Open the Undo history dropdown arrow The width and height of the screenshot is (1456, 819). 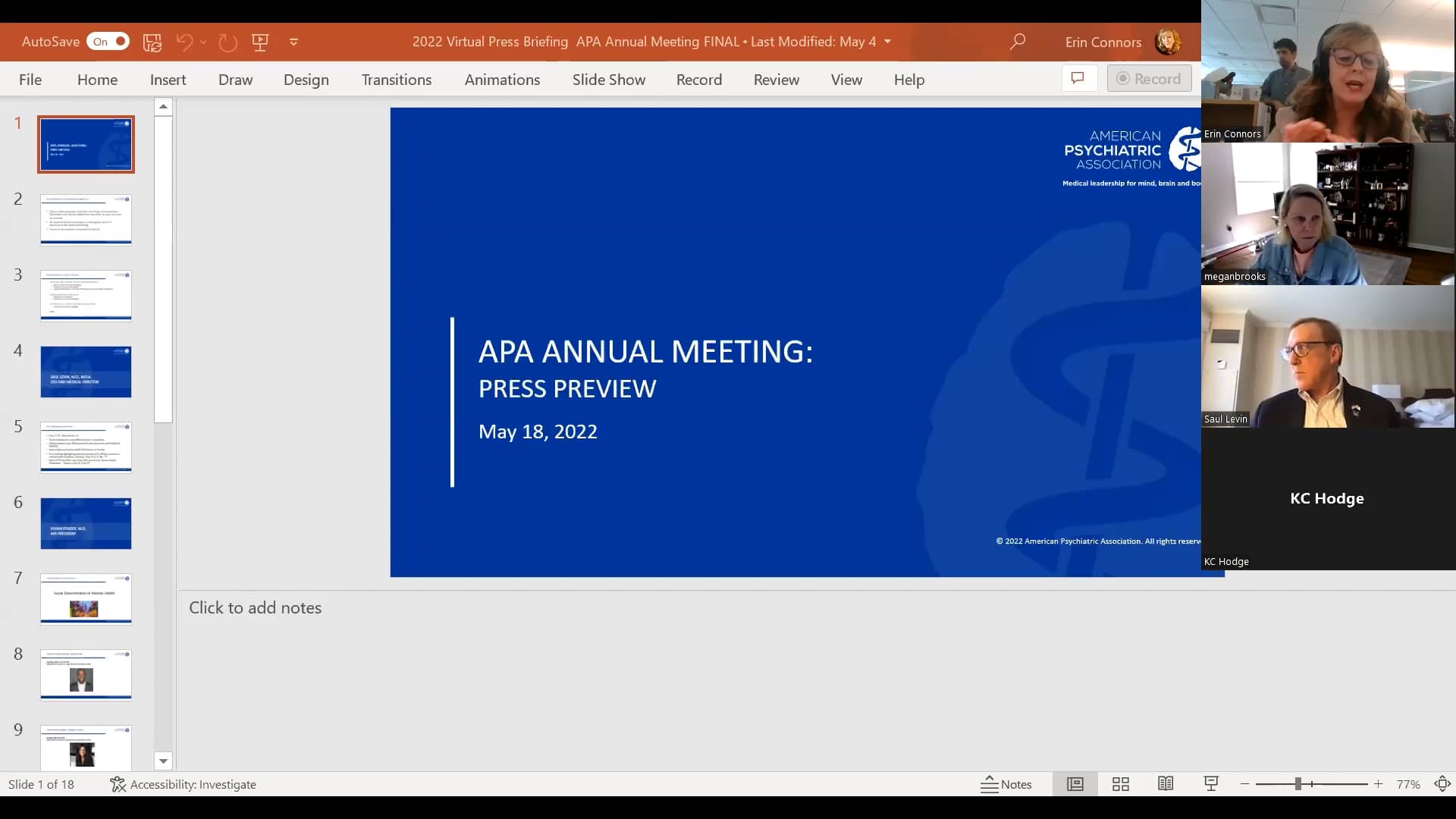203,42
